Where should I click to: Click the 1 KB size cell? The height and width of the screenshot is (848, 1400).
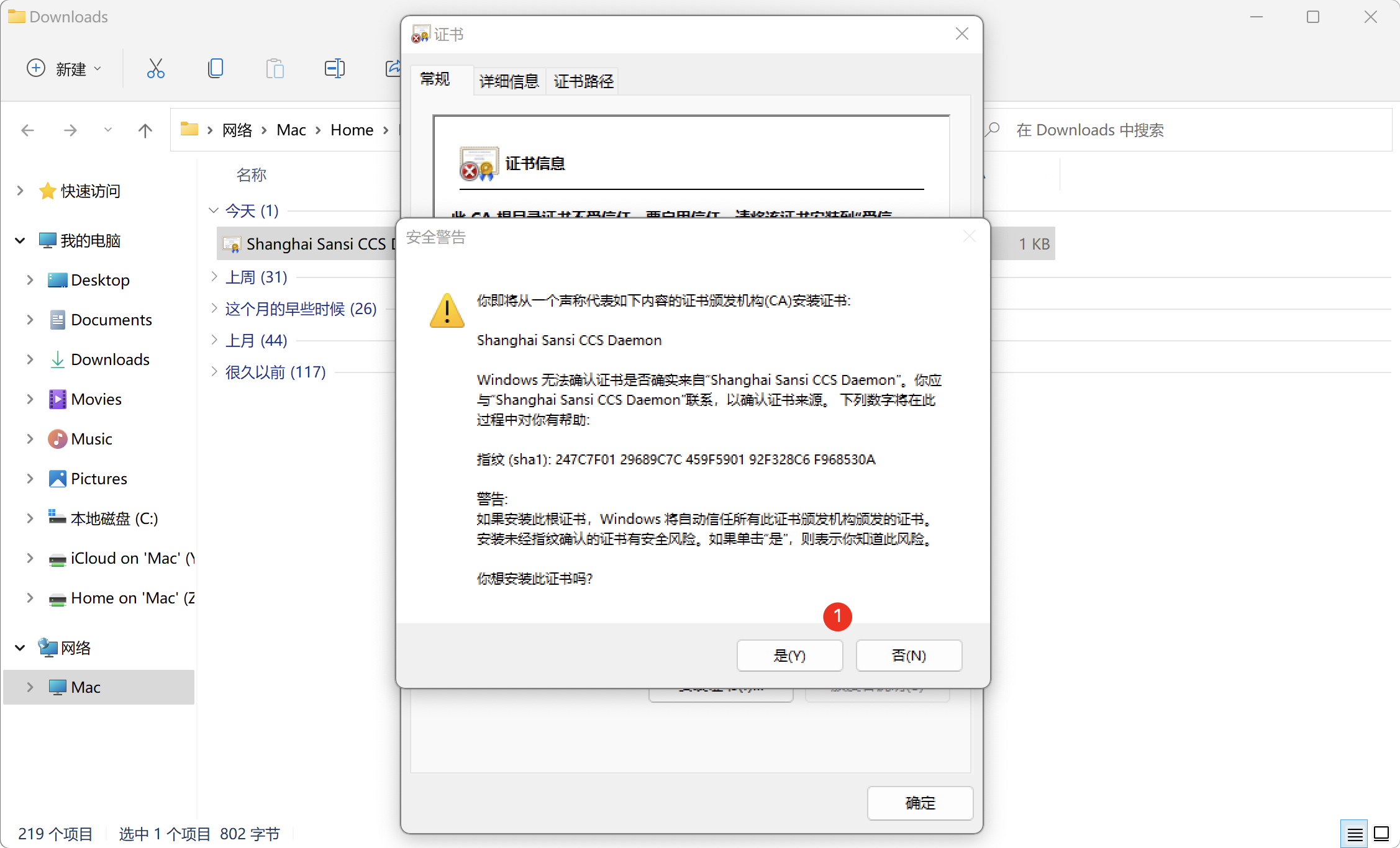pos(1034,244)
